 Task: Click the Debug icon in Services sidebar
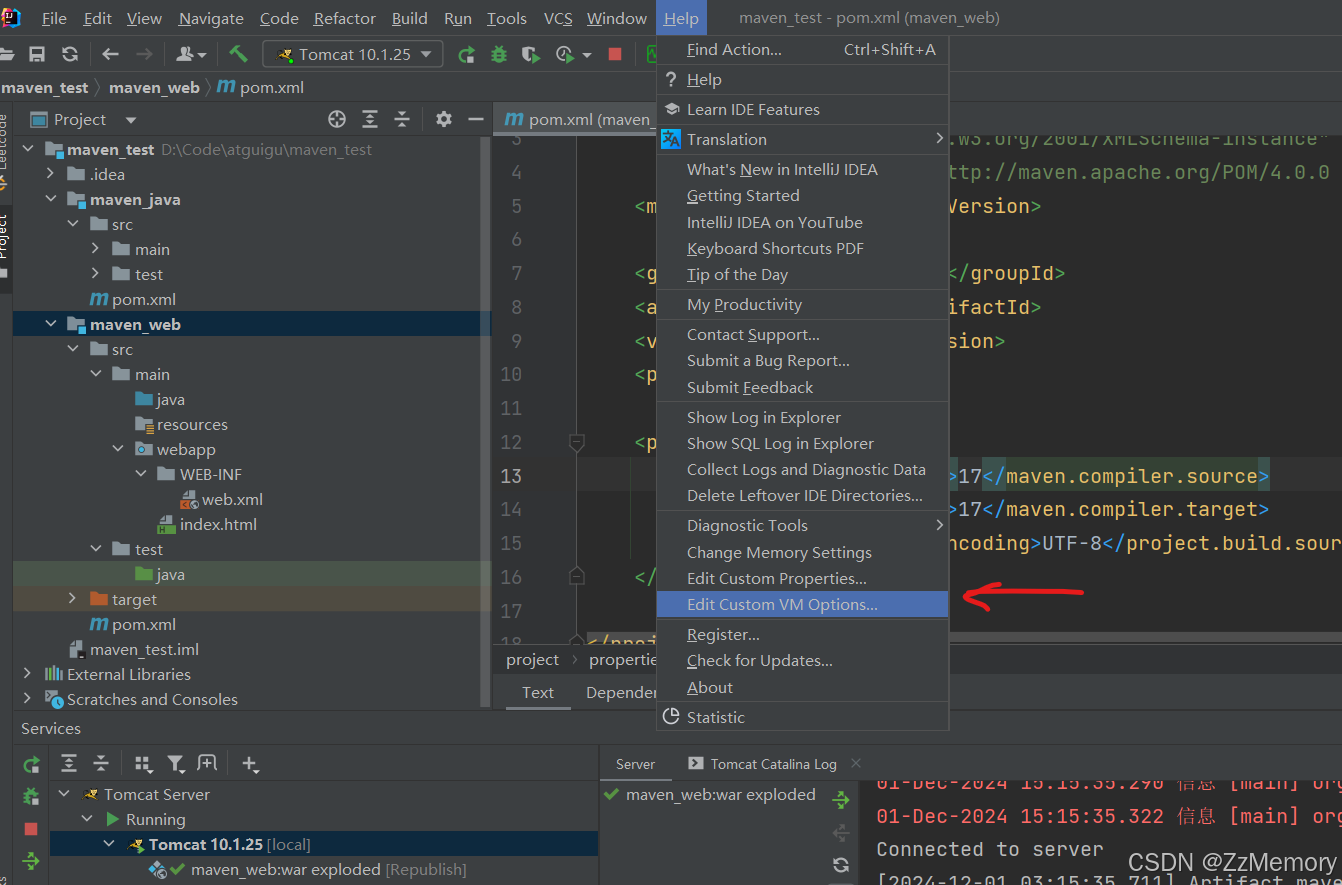pyautogui.click(x=32, y=797)
